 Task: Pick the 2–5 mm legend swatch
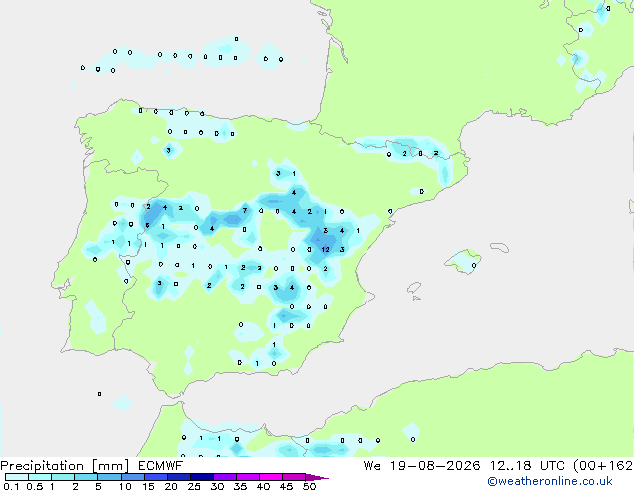86,477
